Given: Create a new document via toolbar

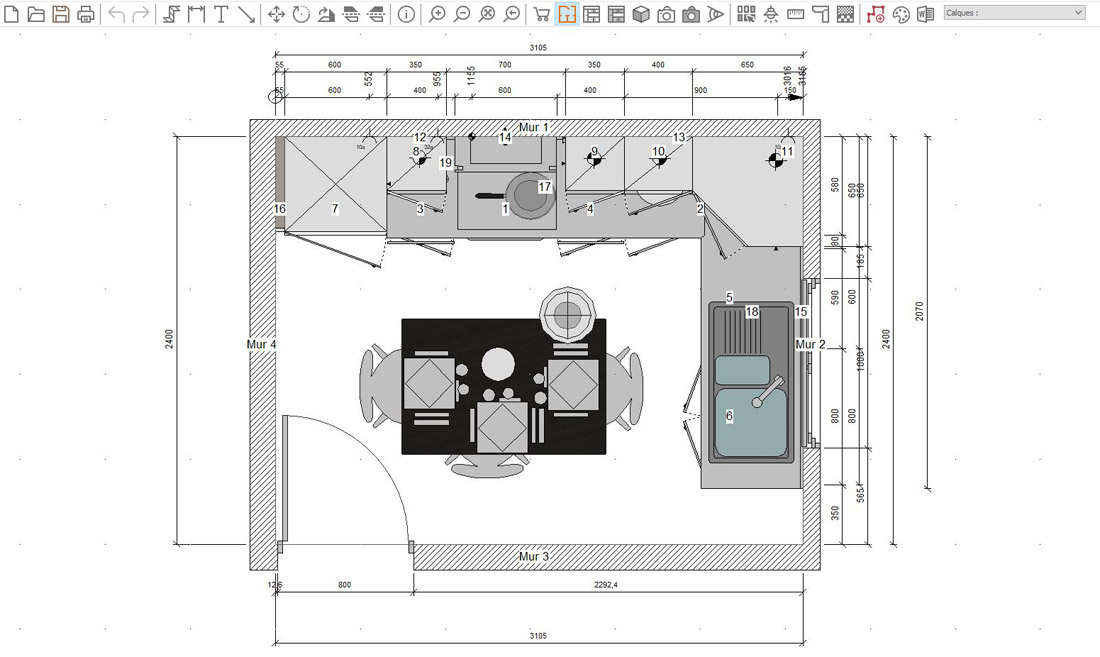Looking at the screenshot, I should point(13,14).
